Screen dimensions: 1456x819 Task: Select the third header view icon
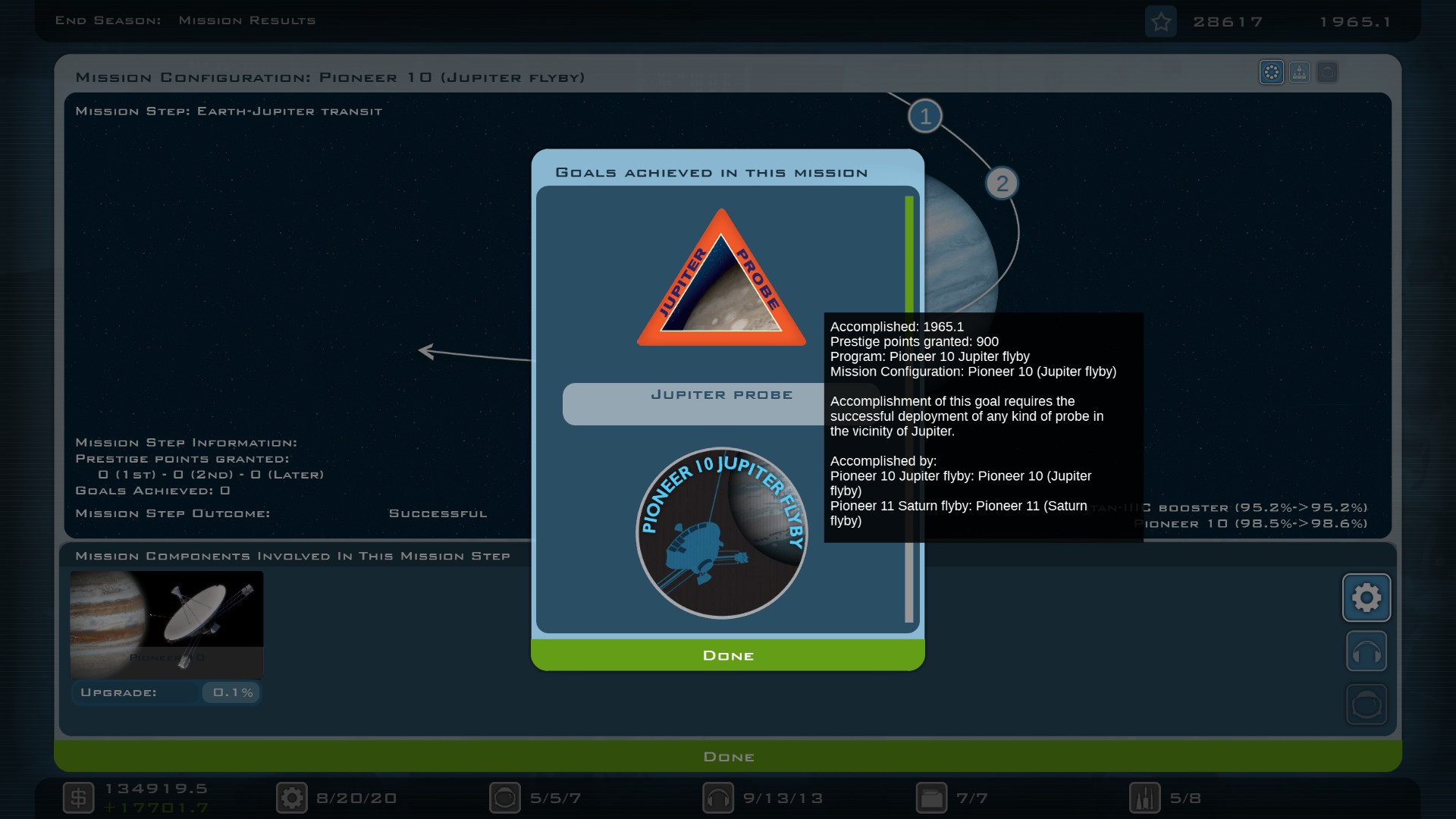(1327, 72)
